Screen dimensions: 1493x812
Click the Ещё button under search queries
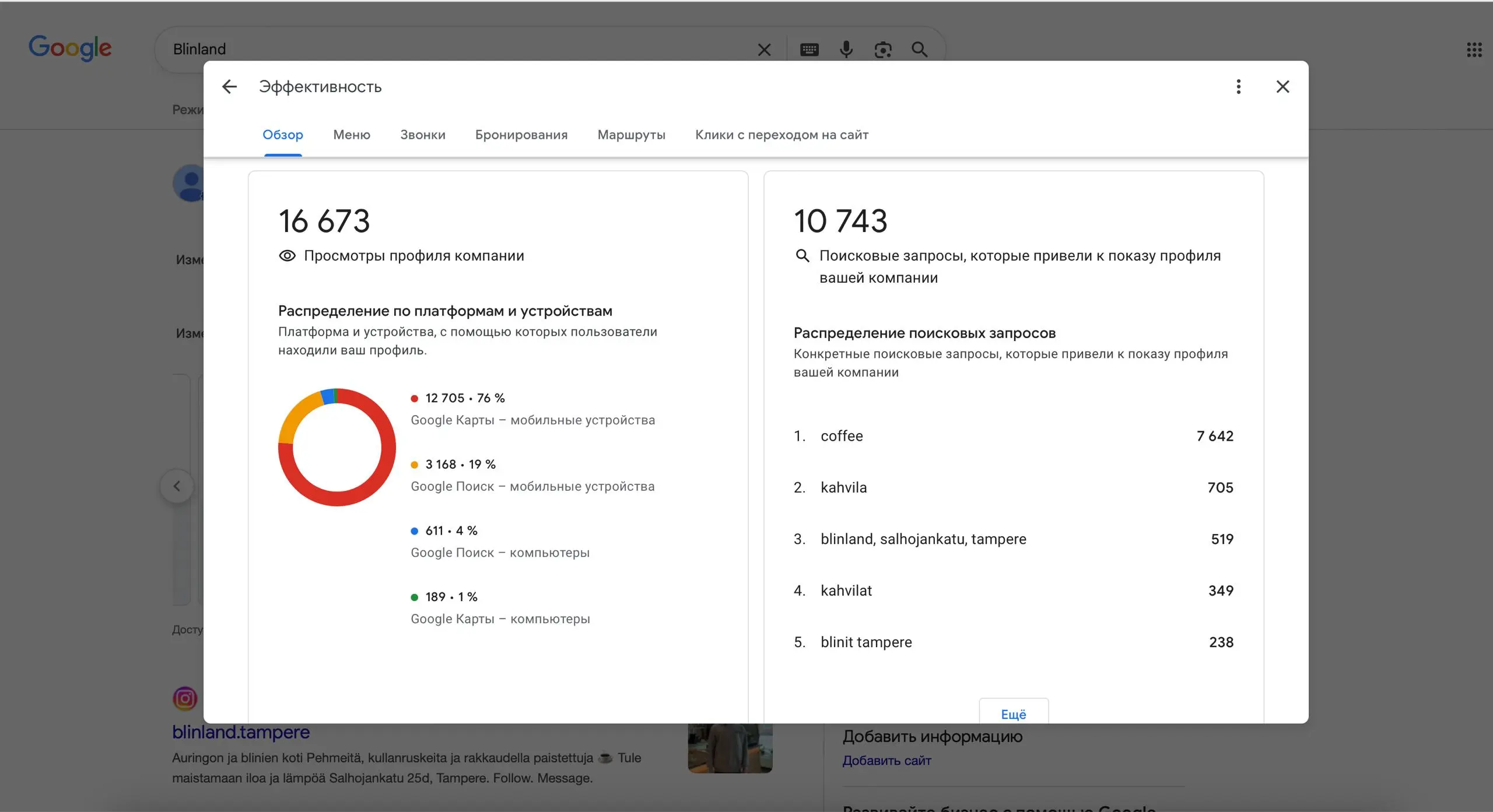pos(1014,712)
